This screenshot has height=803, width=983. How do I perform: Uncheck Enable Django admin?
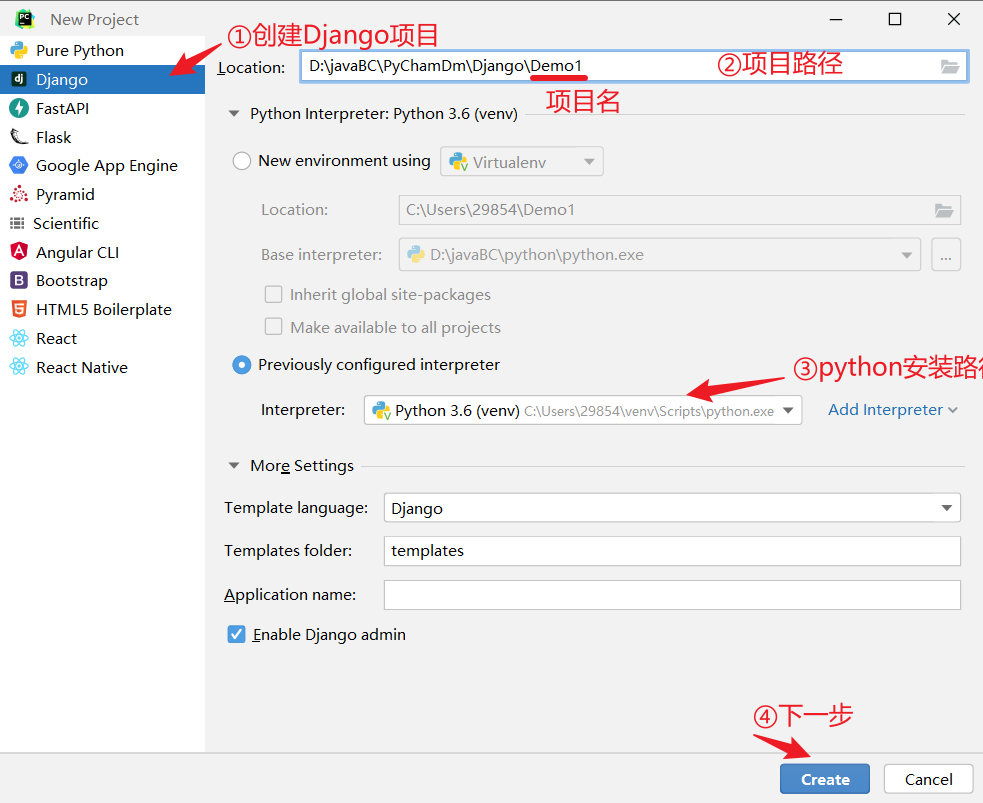237,634
